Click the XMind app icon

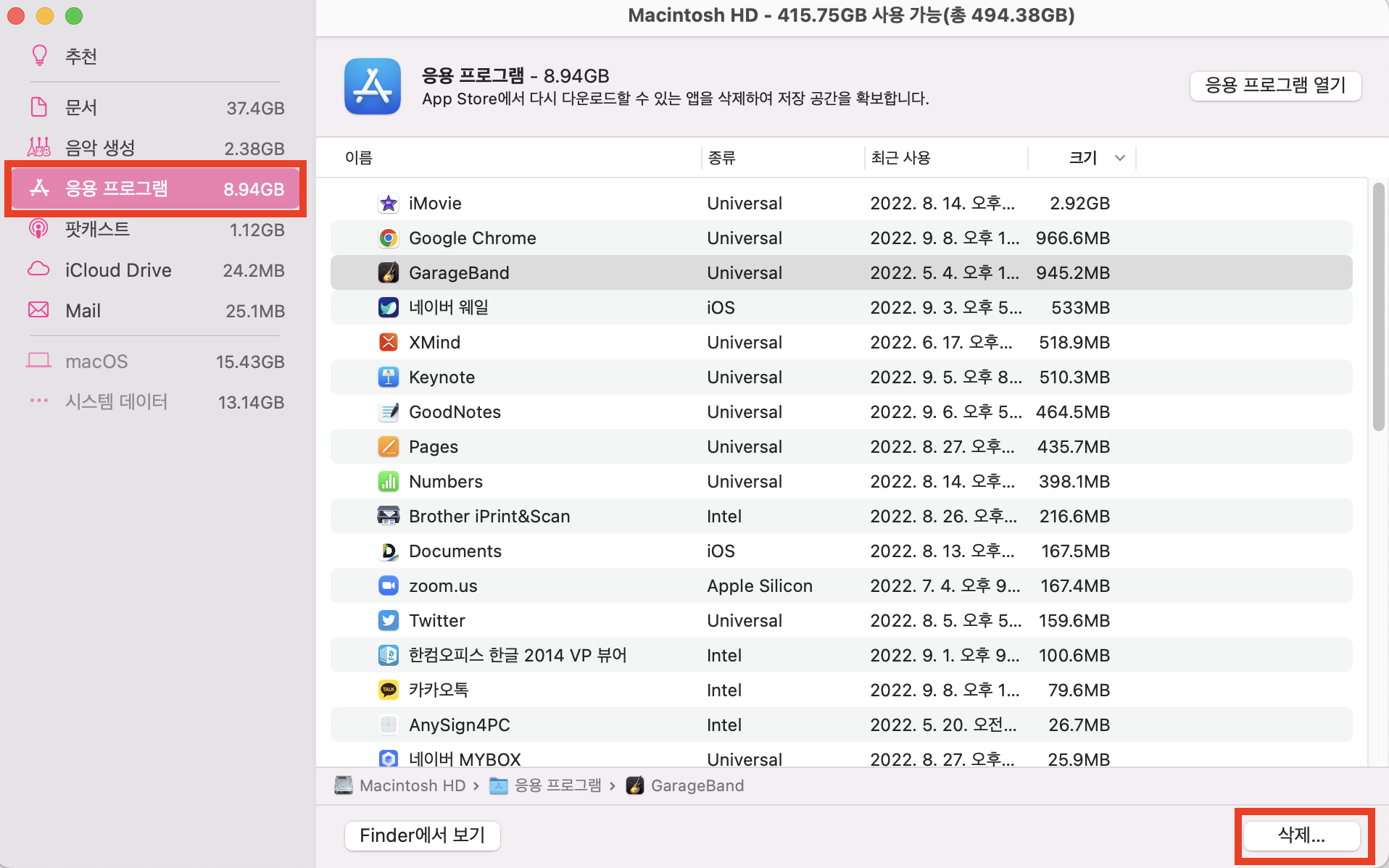[389, 343]
